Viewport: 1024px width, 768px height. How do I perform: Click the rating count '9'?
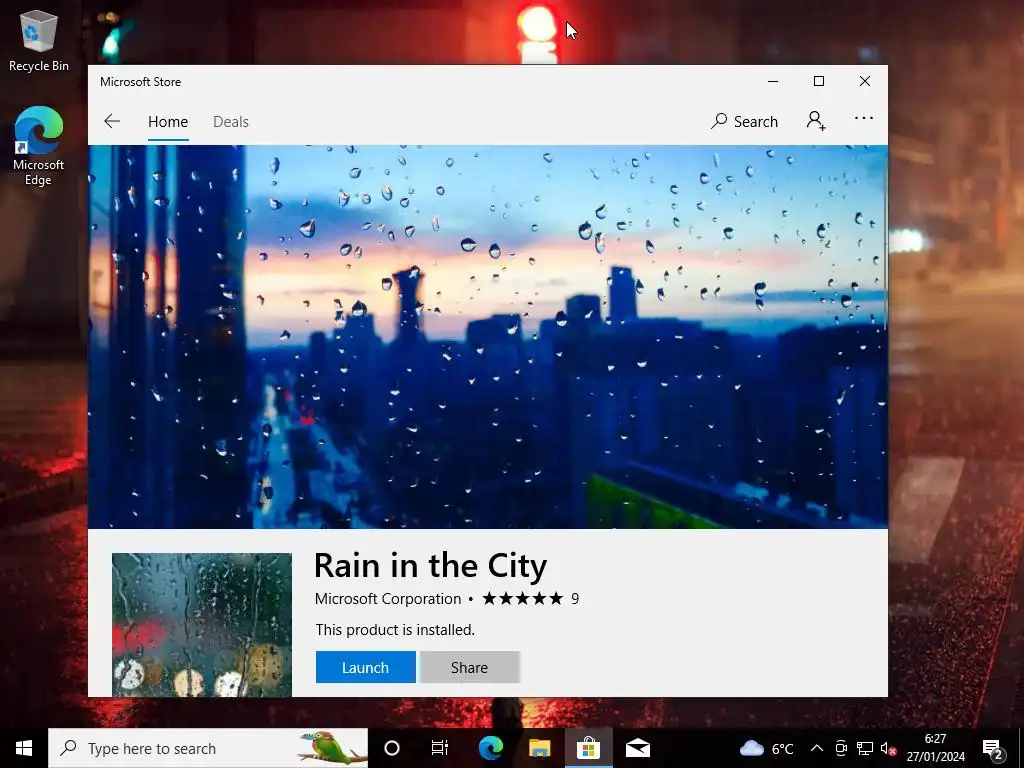(x=575, y=599)
